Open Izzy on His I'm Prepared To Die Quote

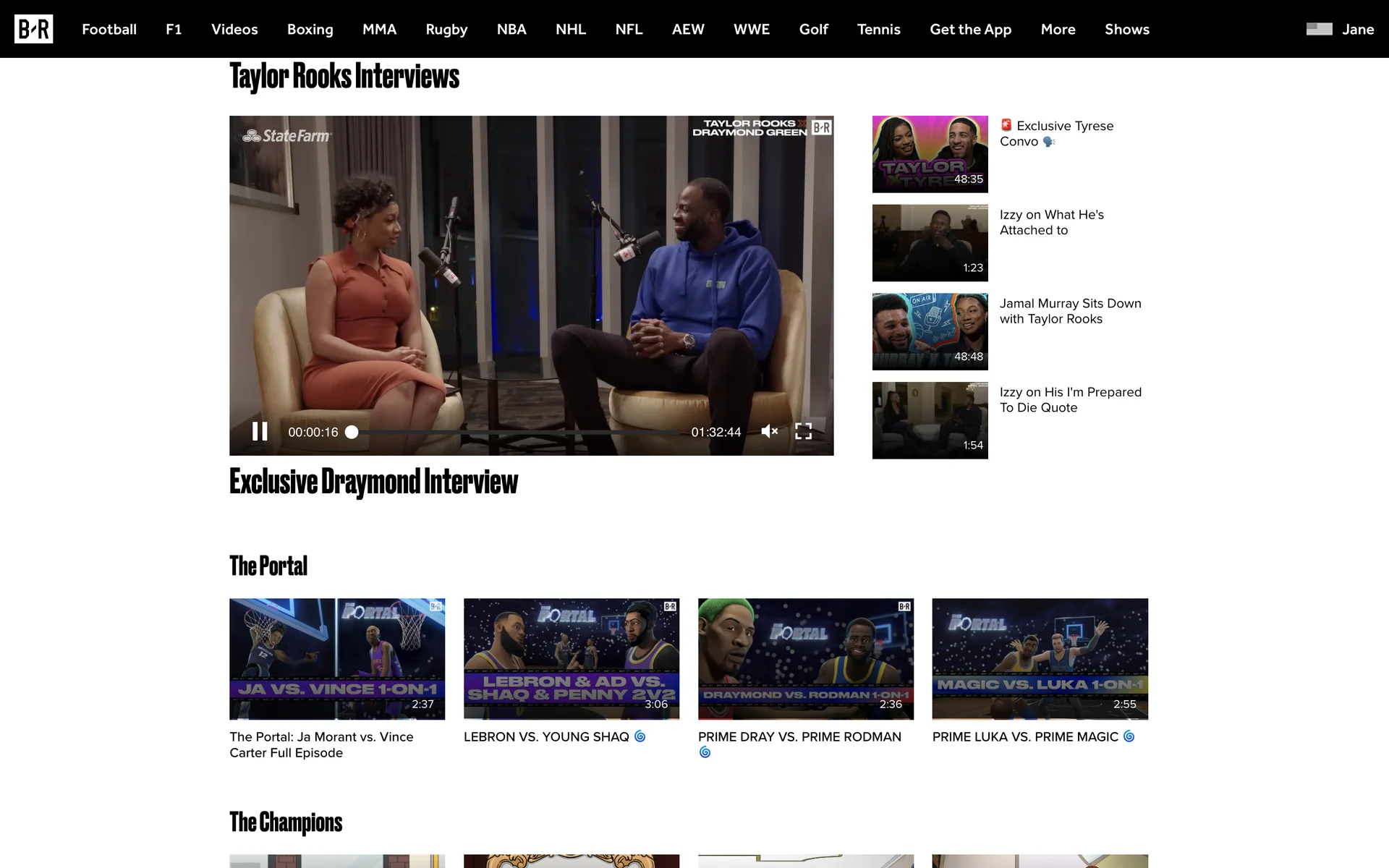point(930,420)
